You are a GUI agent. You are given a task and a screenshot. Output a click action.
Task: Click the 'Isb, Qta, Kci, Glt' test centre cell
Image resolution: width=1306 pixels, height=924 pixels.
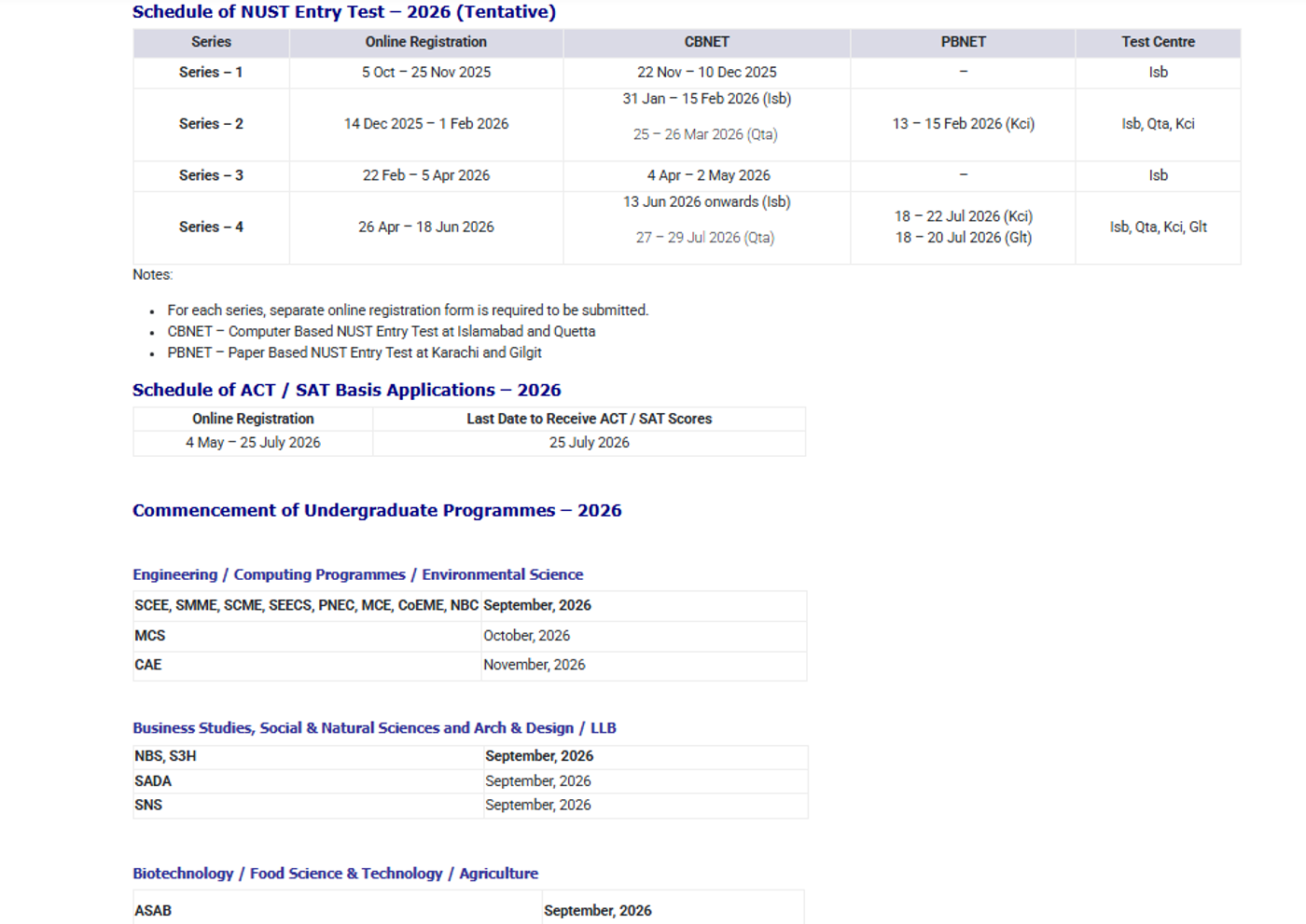[x=1159, y=227]
